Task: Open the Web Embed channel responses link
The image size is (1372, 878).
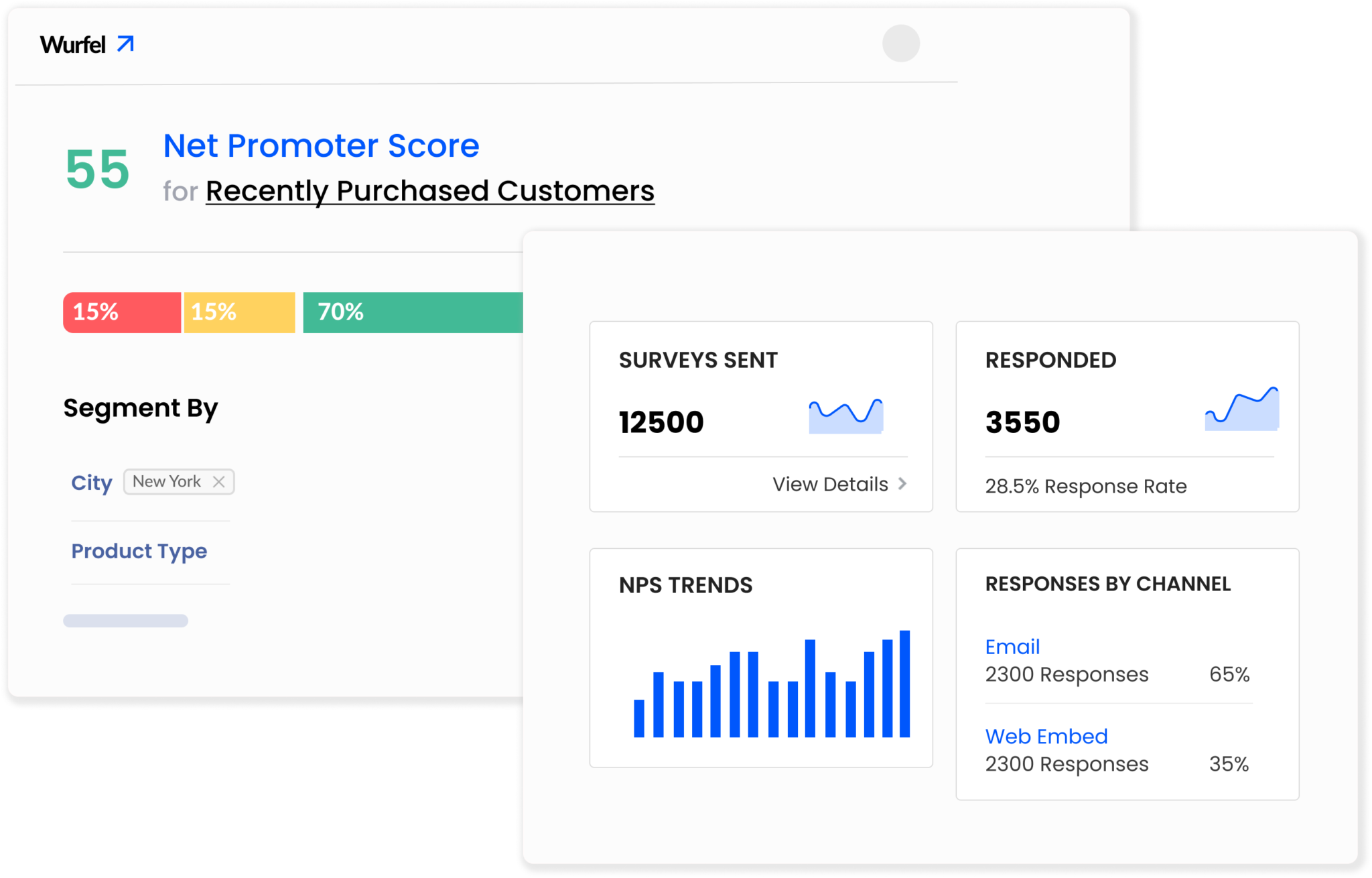Action: point(1046,736)
